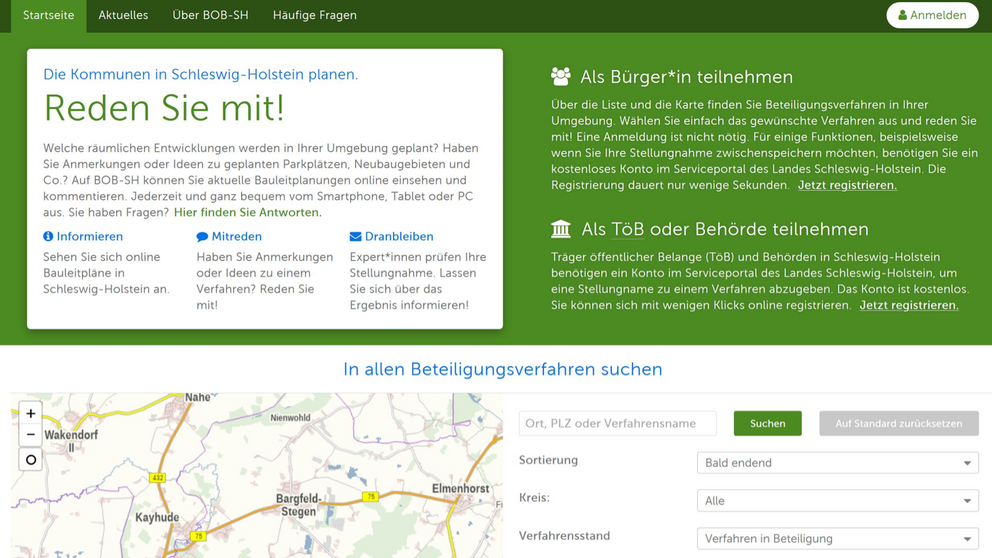Click the TöB abbreviation in the heading
The width and height of the screenshot is (992, 558).
pyautogui.click(x=628, y=229)
